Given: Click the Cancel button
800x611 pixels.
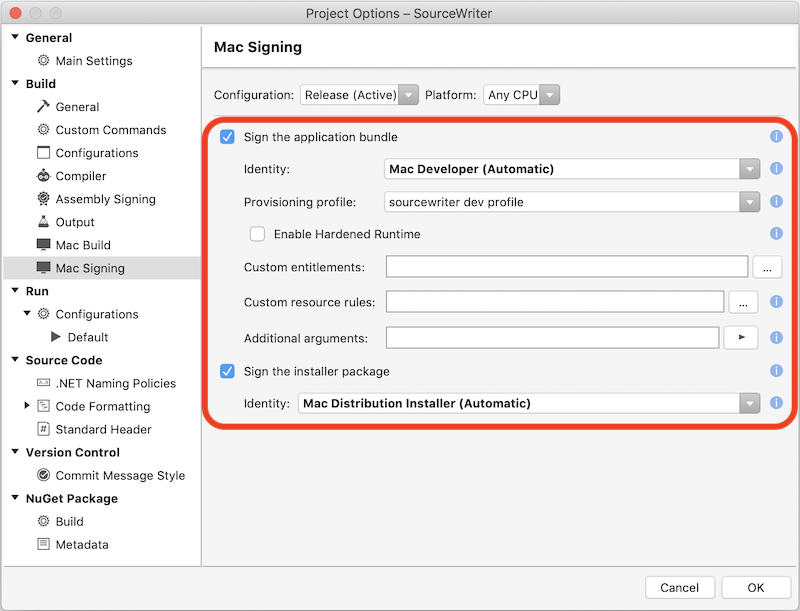Looking at the screenshot, I should [680, 588].
